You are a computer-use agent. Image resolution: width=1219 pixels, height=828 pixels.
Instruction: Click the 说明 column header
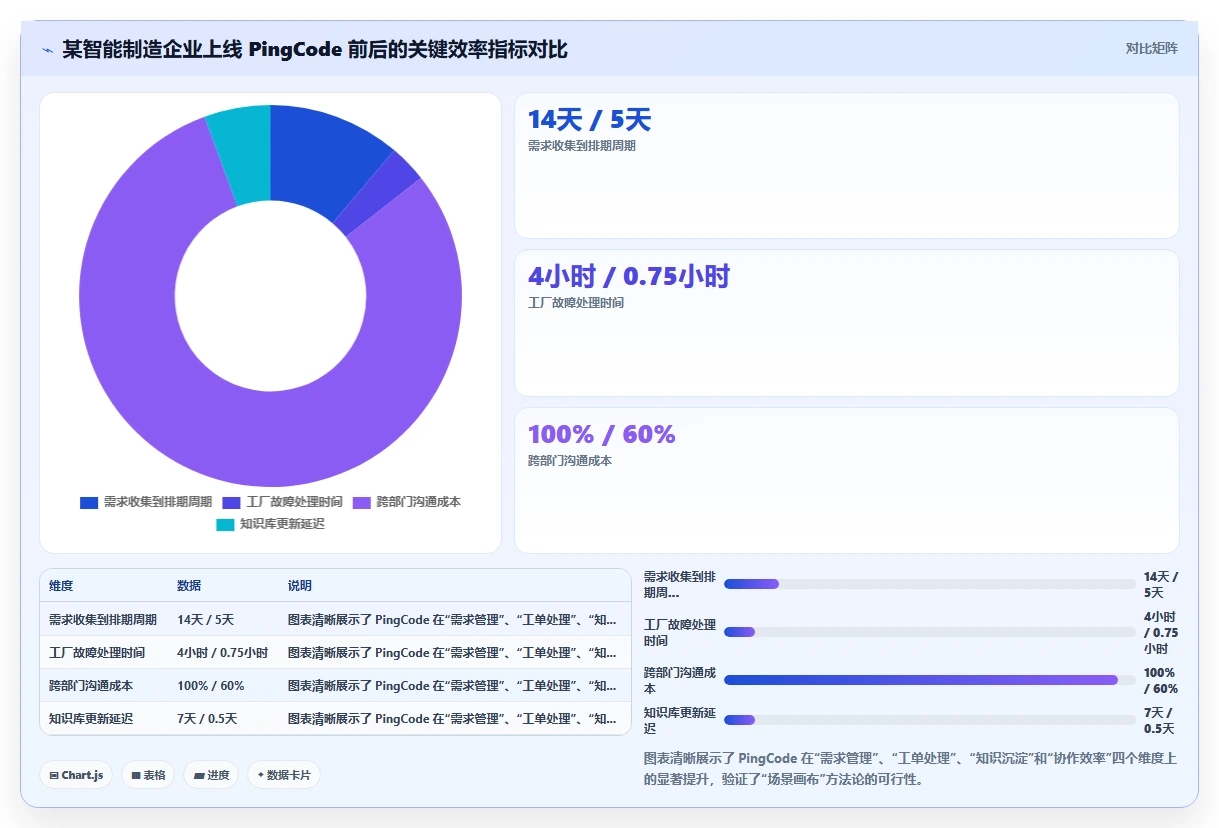pos(300,586)
